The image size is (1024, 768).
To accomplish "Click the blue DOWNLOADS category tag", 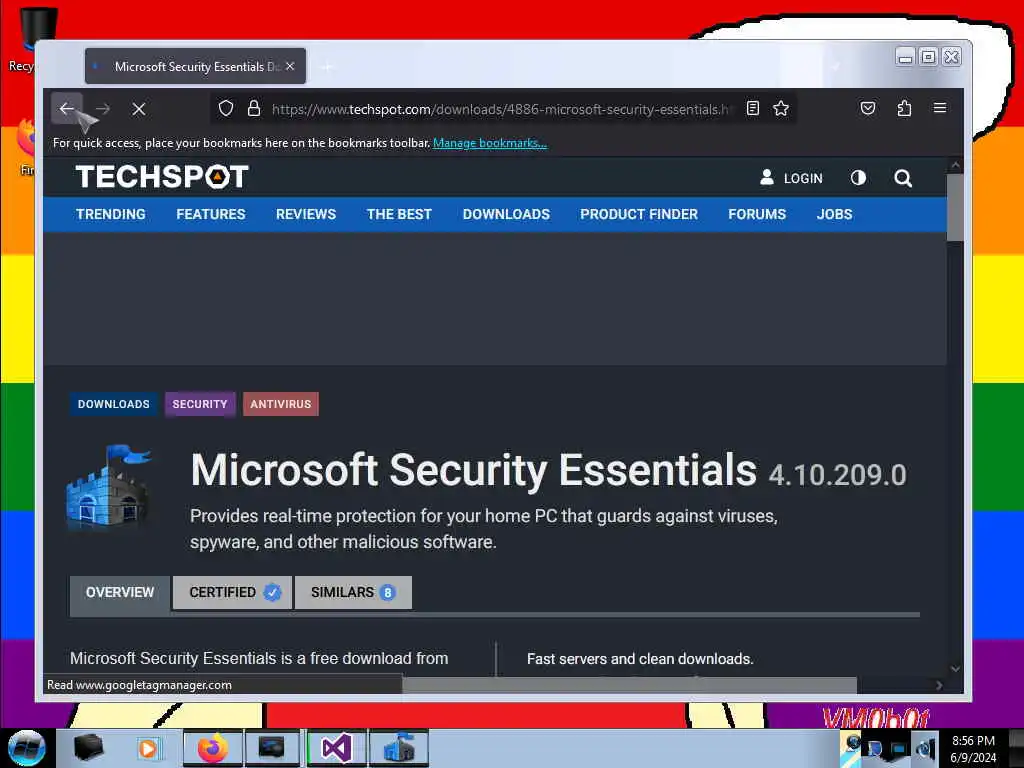I will [114, 404].
